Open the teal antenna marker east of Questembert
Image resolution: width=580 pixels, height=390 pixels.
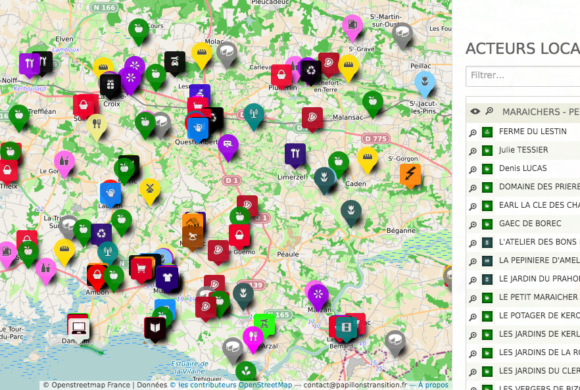(254, 115)
